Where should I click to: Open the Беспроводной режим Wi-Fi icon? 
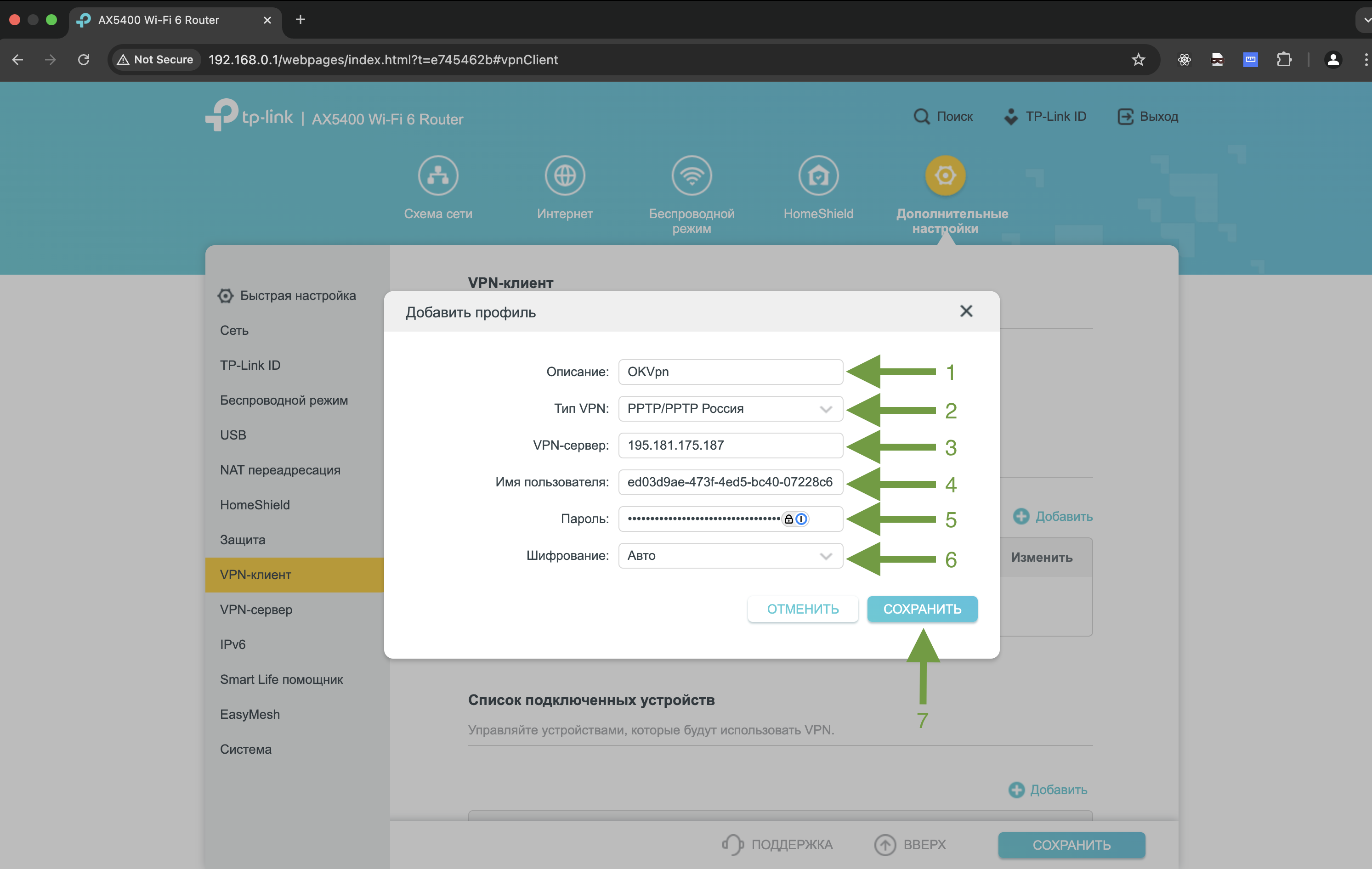pos(691,175)
